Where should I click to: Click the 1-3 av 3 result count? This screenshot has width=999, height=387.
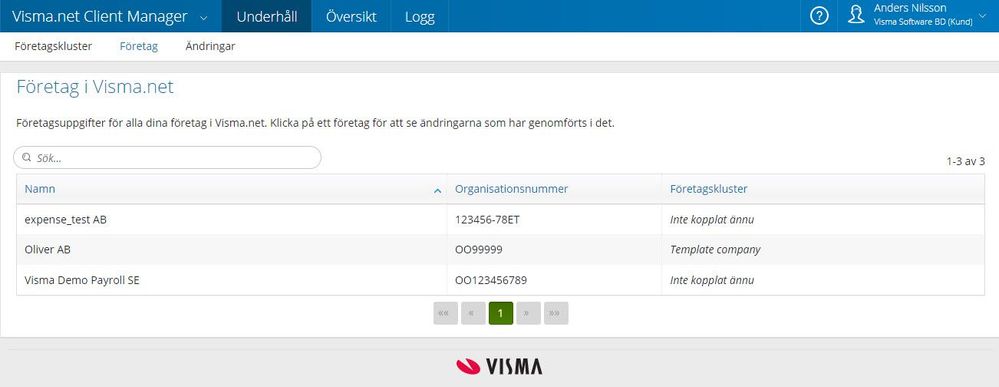click(965, 161)
